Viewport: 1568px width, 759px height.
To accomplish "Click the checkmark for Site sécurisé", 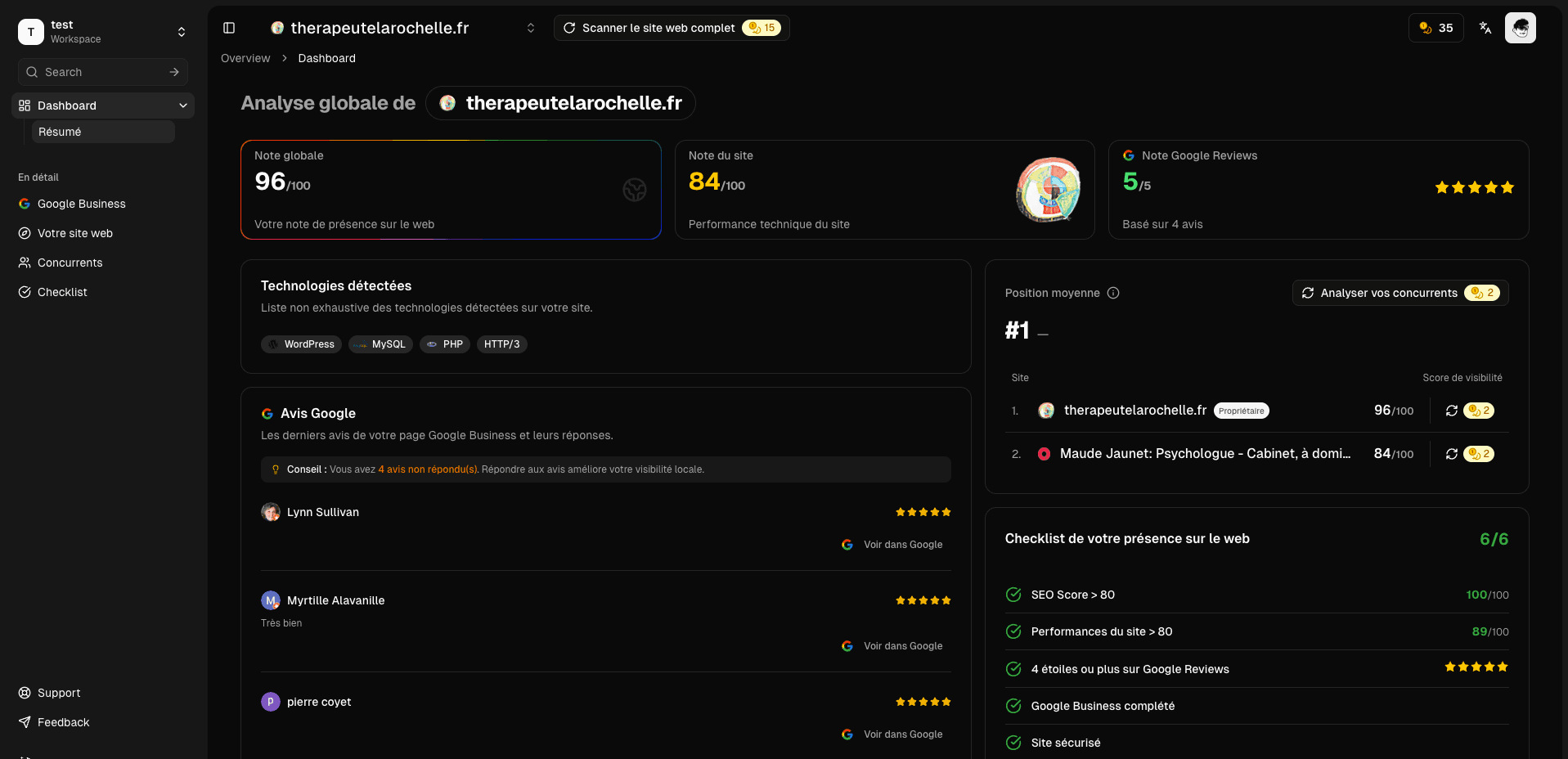I will click(x=1013, y=743).
